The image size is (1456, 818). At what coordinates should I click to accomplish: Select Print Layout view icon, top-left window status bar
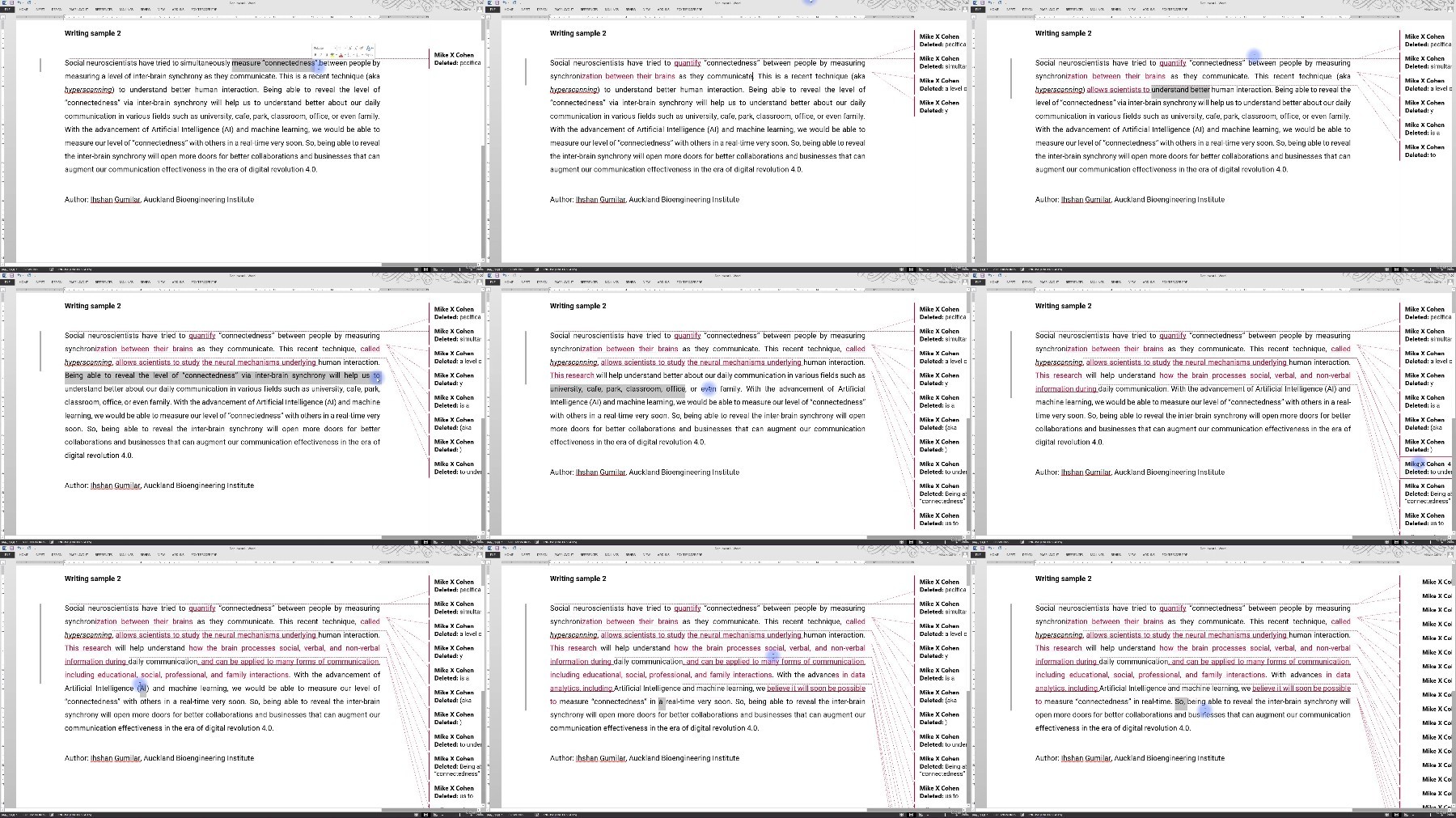tap(425, 269)
